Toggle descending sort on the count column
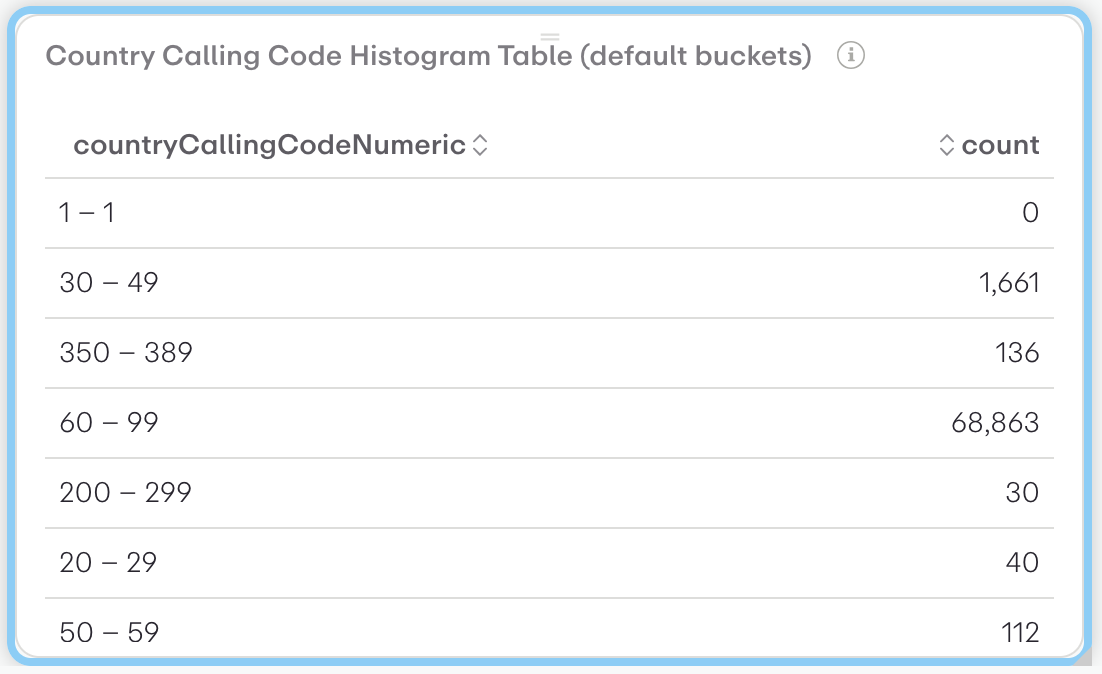Viewport: 1102px width, 674px height. click(947, 151)
